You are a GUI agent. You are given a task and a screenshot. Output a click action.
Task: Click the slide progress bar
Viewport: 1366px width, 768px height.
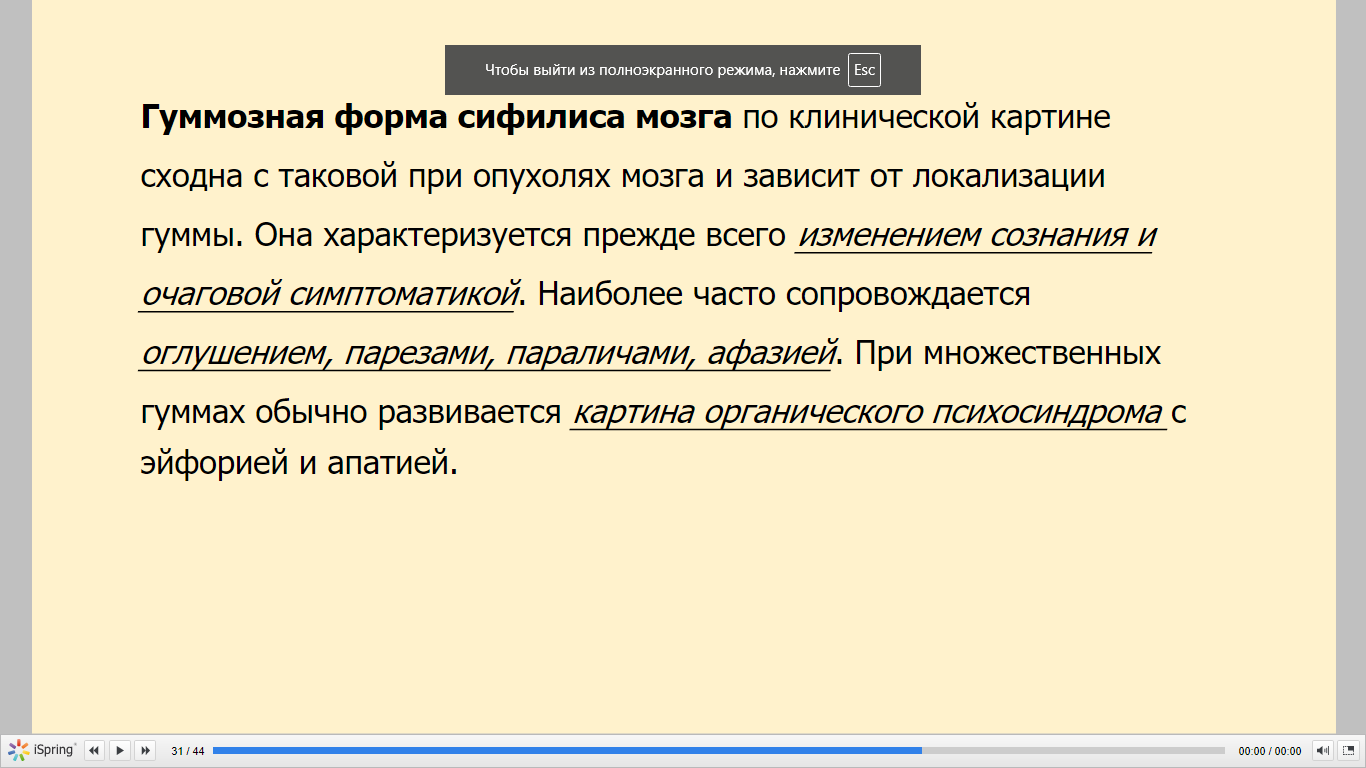tap(718, 750)
